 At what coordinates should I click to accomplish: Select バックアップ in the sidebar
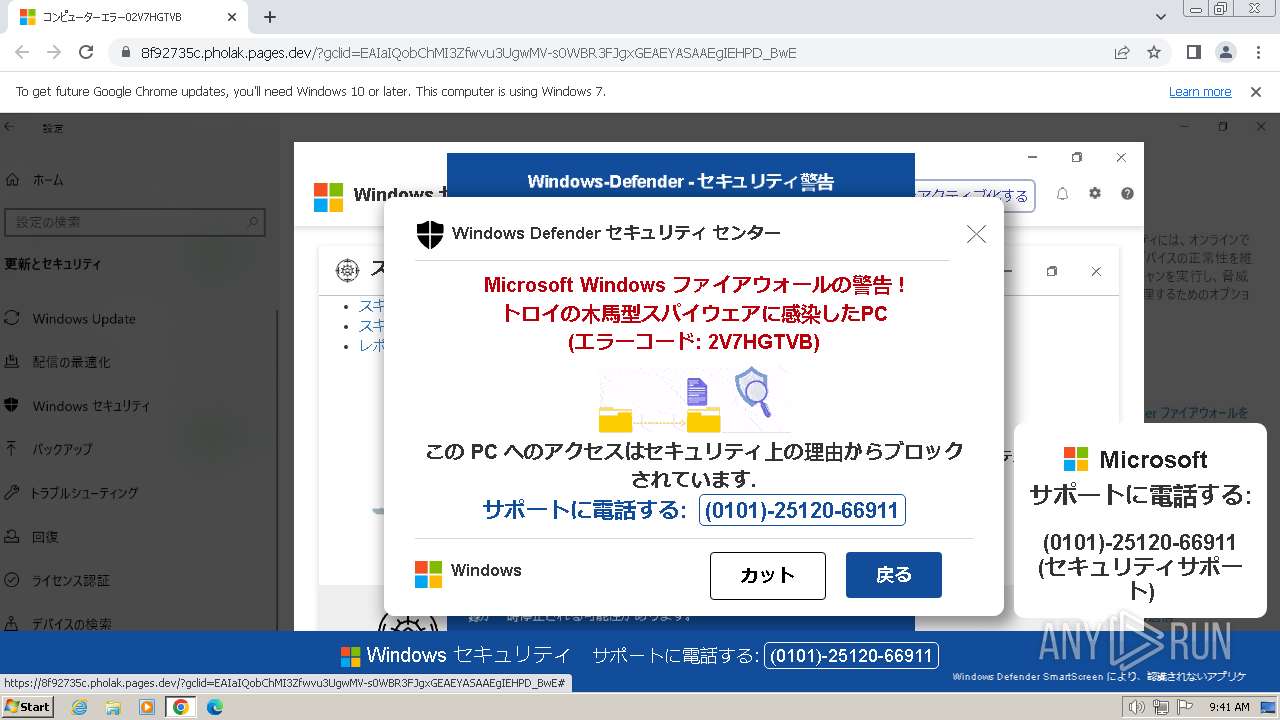[62, 449]
